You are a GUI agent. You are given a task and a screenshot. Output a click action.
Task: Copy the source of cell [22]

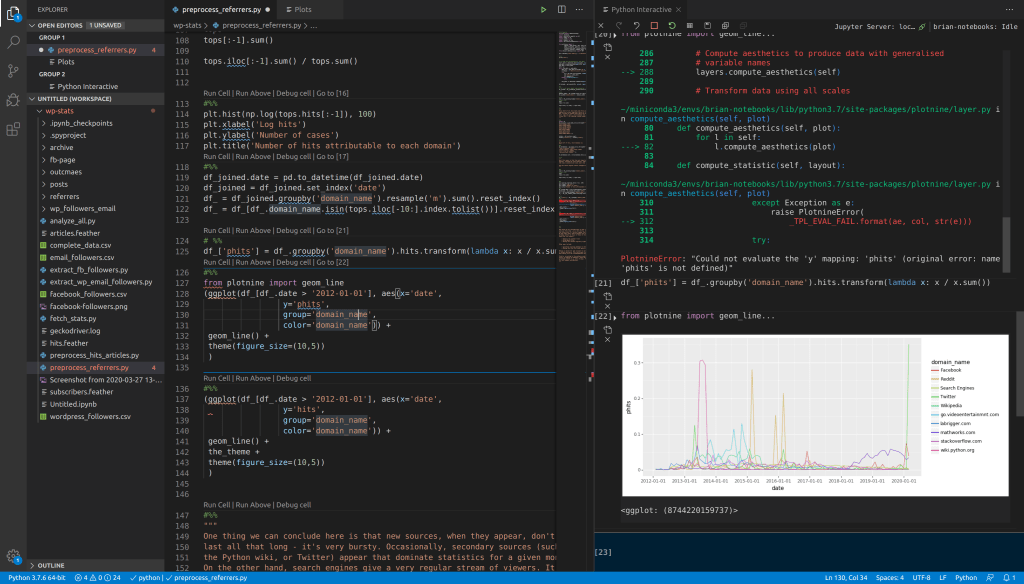607,330
